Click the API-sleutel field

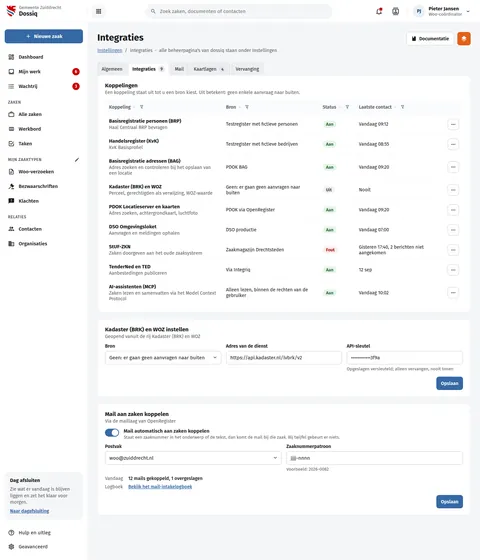[405, 358]
